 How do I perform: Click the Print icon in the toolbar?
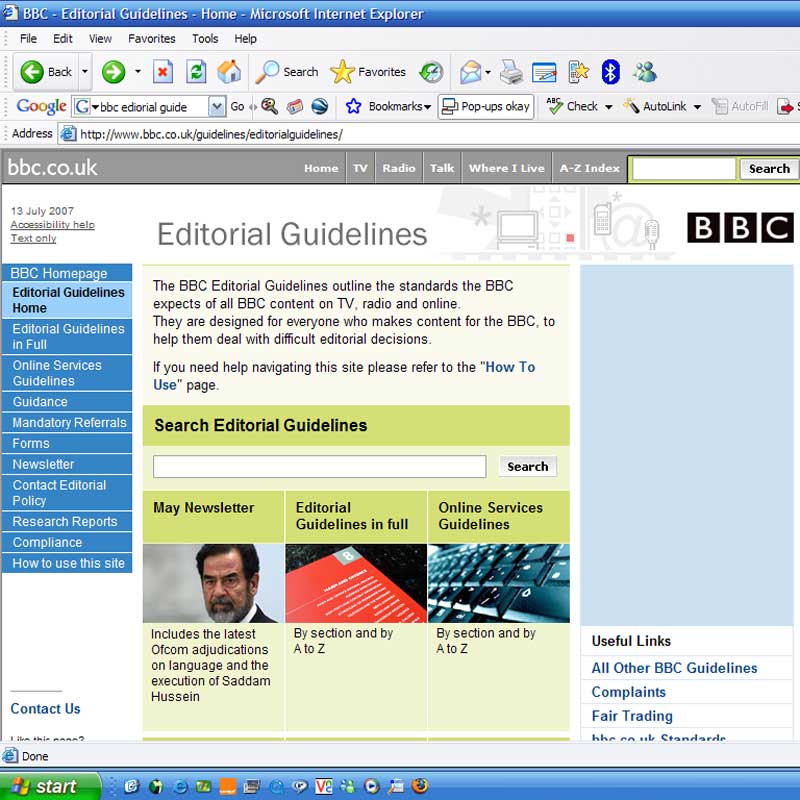coord(509,72)
